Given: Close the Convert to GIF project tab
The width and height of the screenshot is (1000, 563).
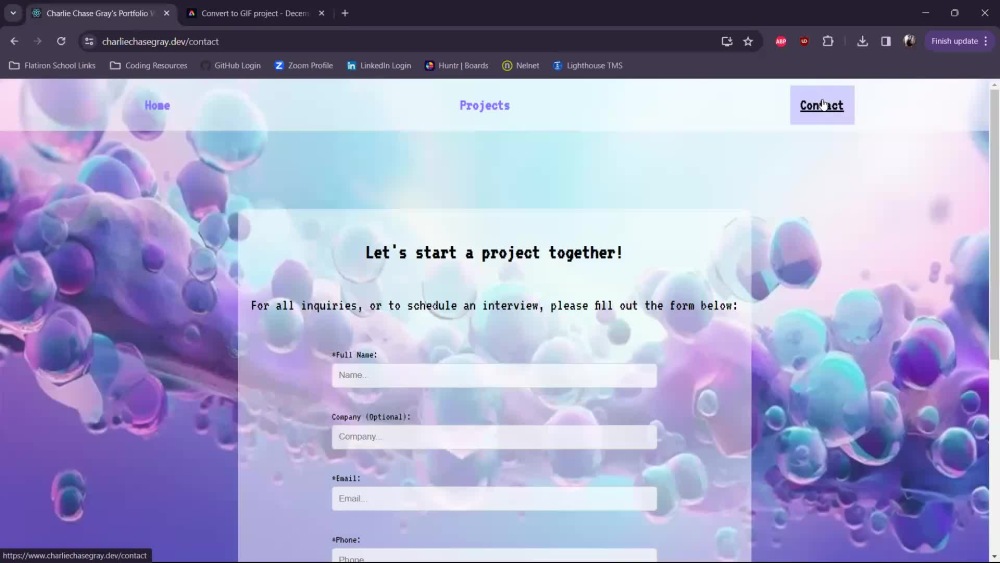Looking at the screenshot, I should 321,13.
